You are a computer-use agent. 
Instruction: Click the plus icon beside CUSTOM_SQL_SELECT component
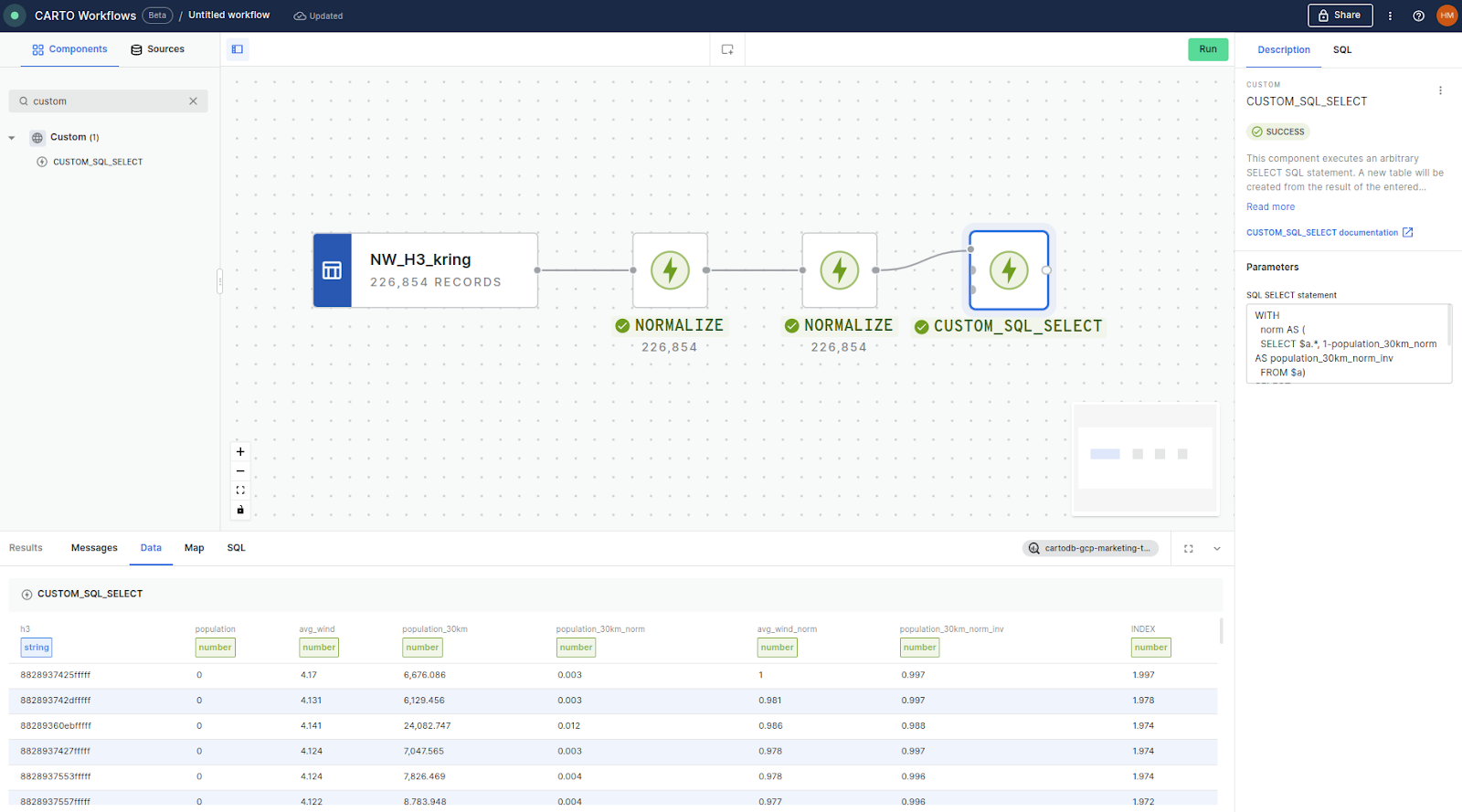pos(42,162)
